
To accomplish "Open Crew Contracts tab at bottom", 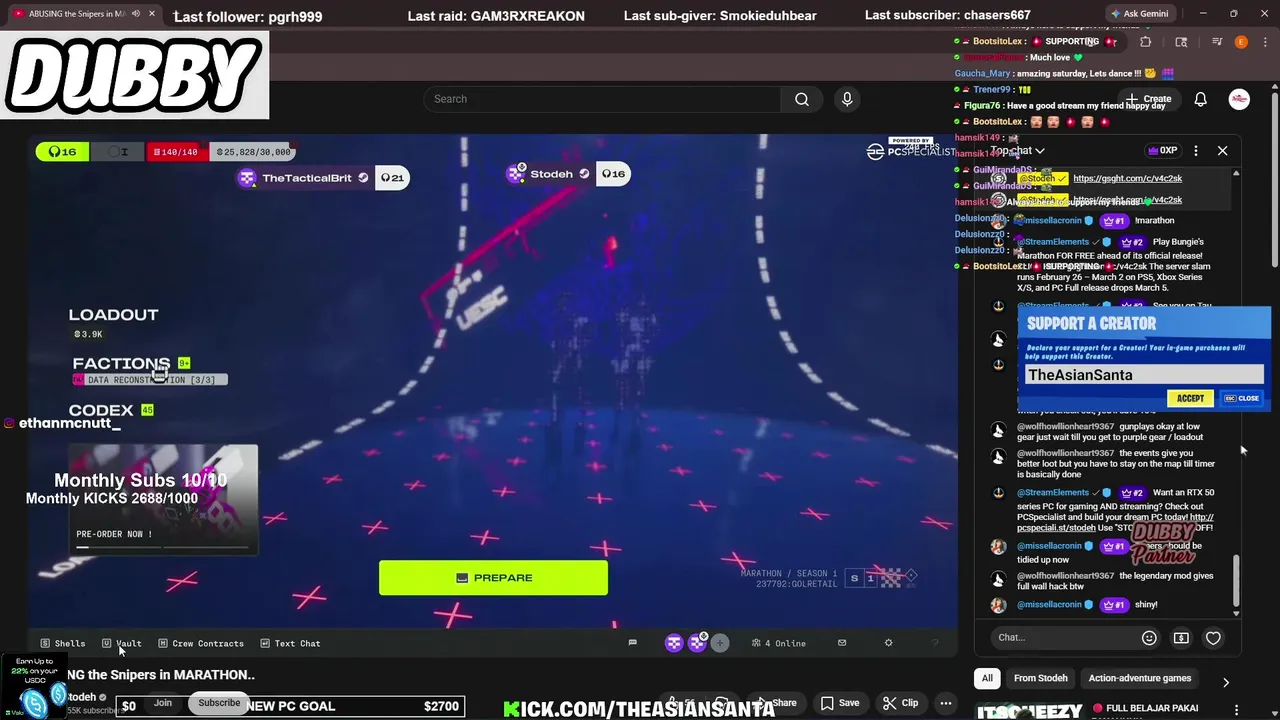I will (201, 644).
